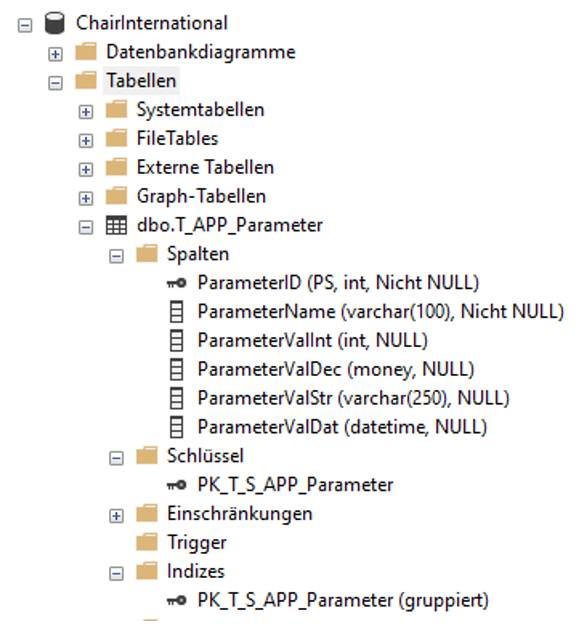Viewport: 579px width, 631px height.
Task: Collapse the Indizes folder
Action: click(116, 574)
